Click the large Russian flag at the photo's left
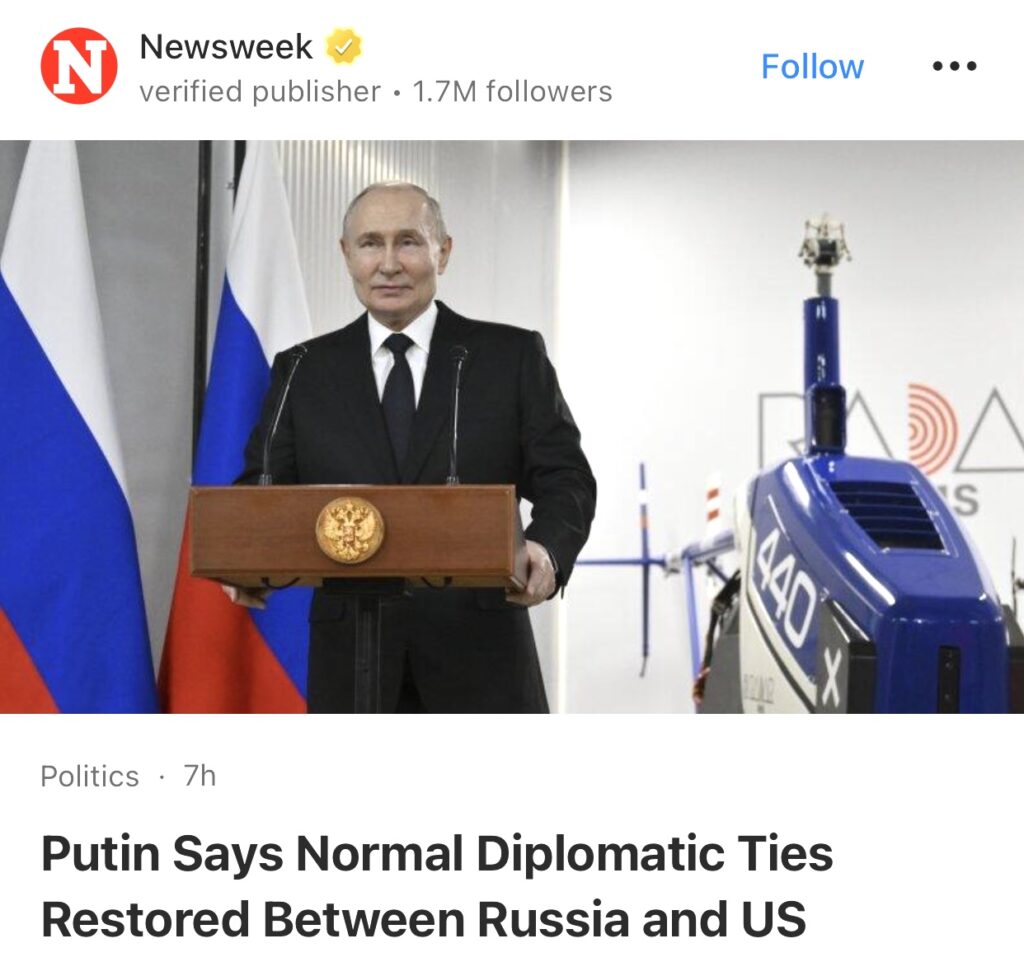 pos(72,428)
